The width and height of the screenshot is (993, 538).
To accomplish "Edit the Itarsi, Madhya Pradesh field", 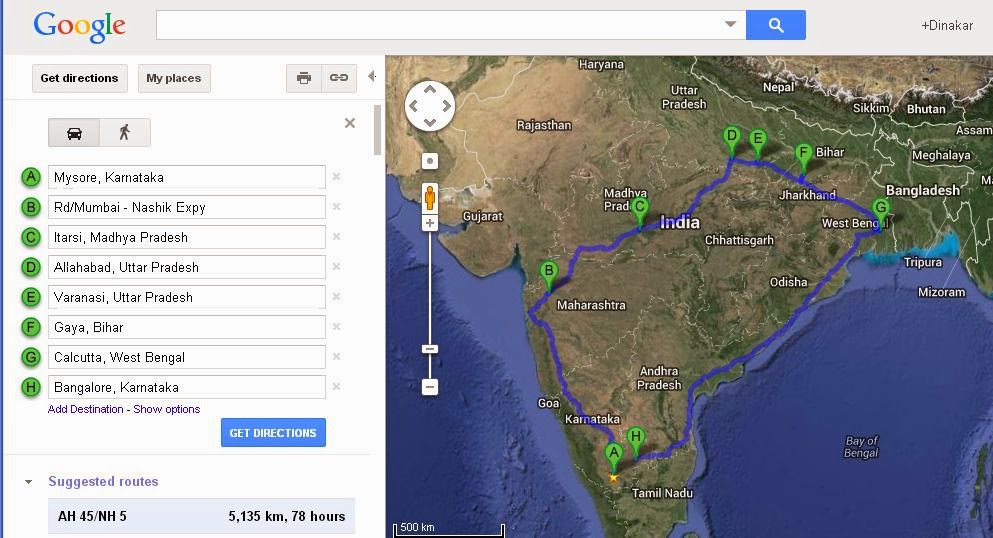I will coord(187,237).
